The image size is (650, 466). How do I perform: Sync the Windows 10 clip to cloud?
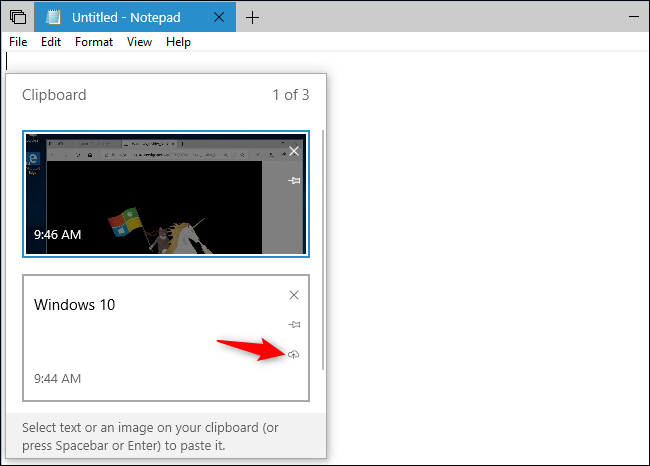point(293,354)
